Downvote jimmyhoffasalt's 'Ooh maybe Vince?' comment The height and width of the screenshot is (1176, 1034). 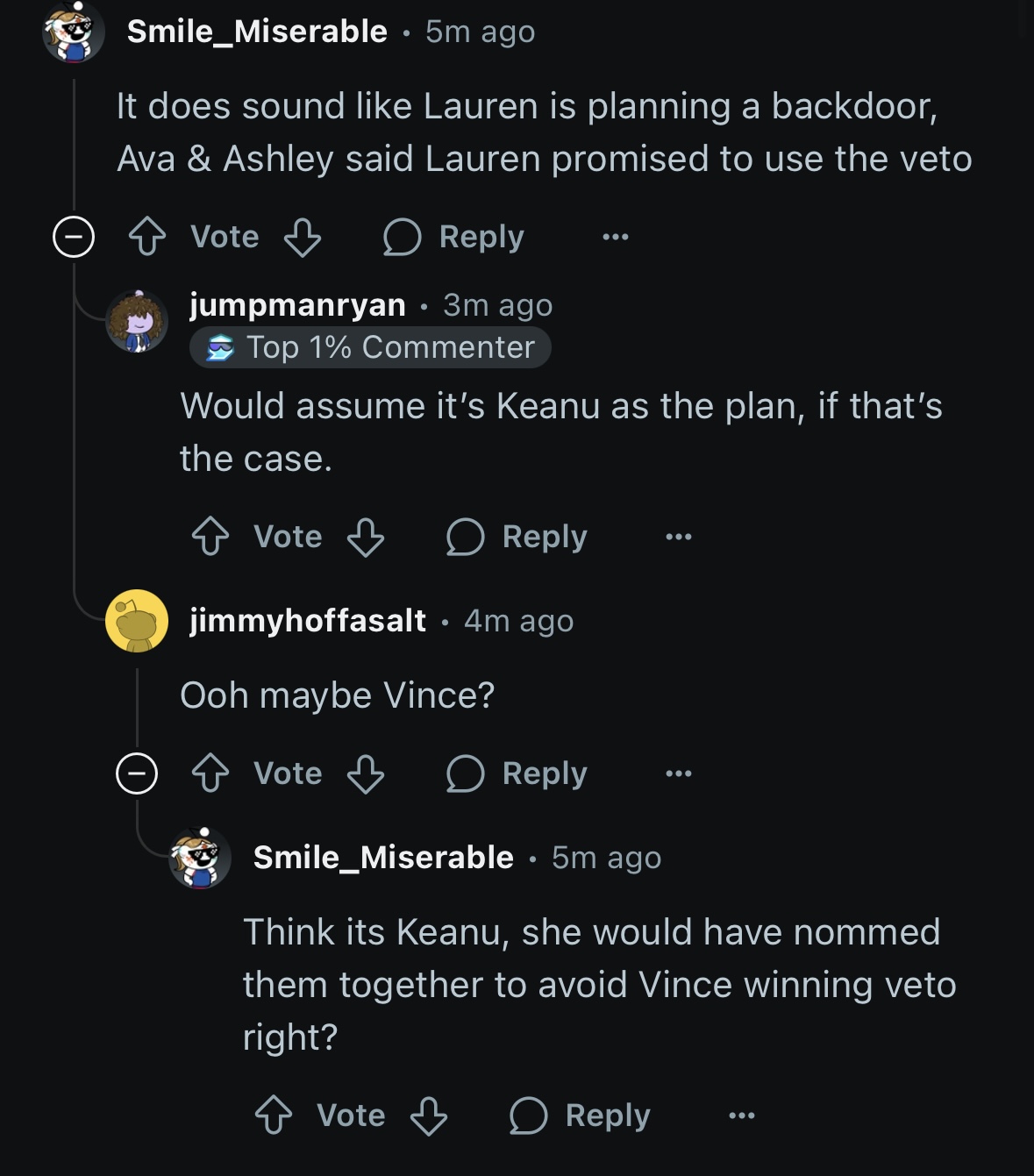tap(366, 773)
